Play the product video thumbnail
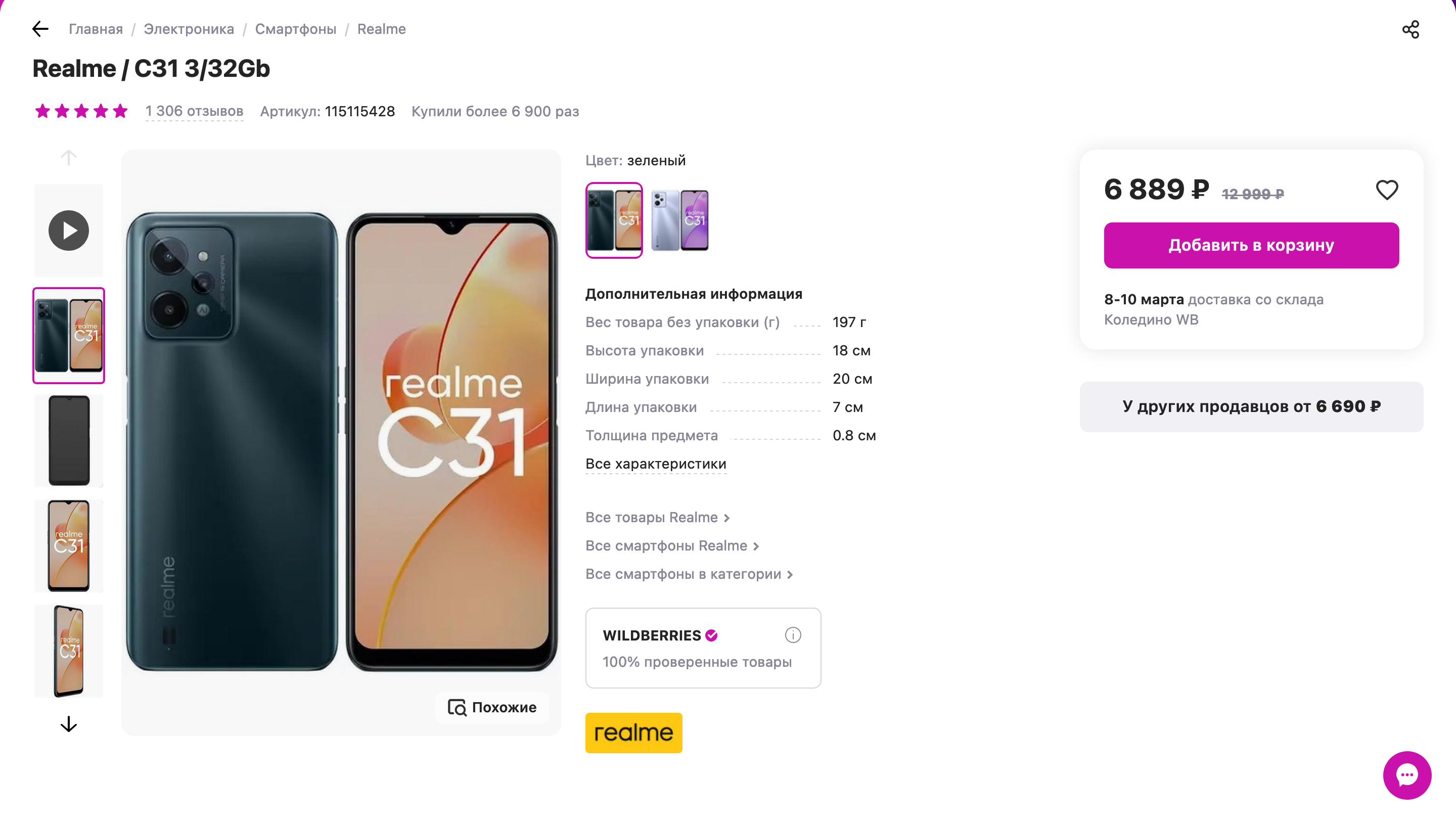 point(68,231)
